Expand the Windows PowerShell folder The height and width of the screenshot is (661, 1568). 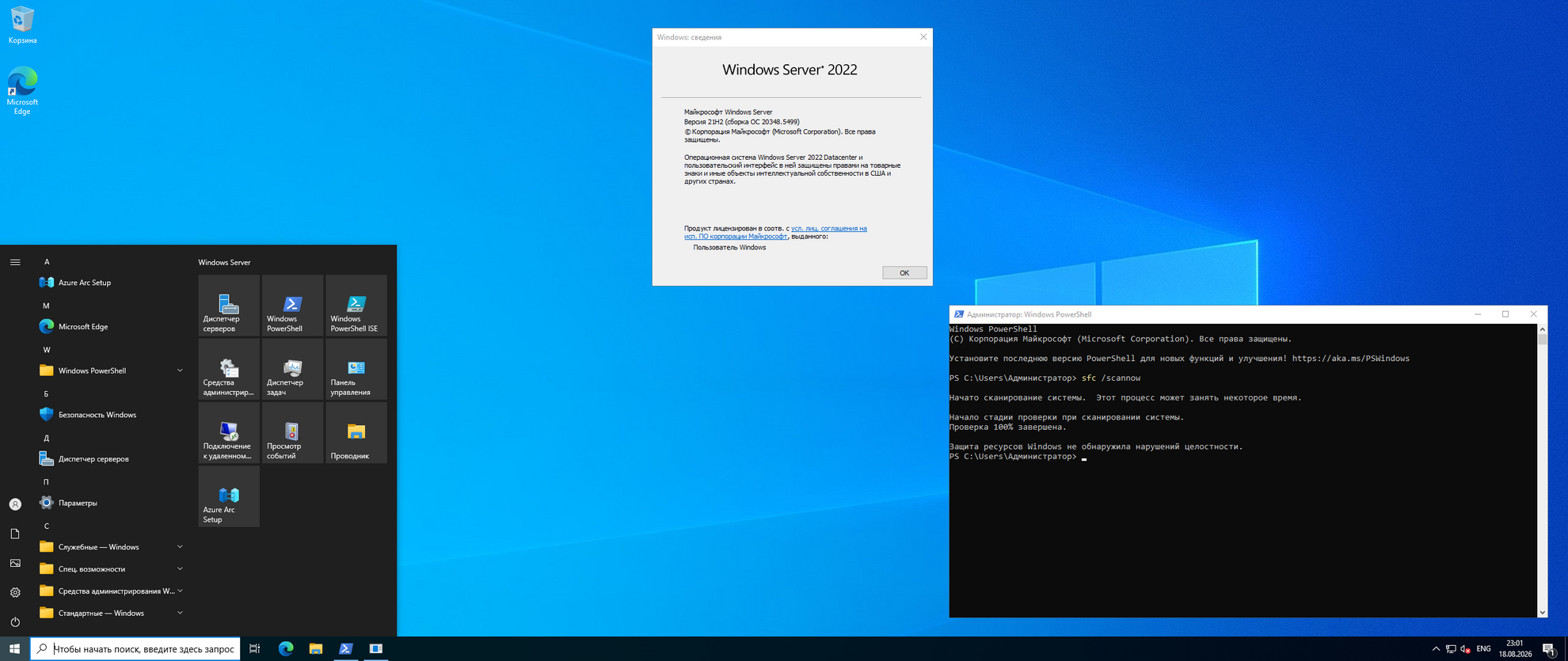111,370
